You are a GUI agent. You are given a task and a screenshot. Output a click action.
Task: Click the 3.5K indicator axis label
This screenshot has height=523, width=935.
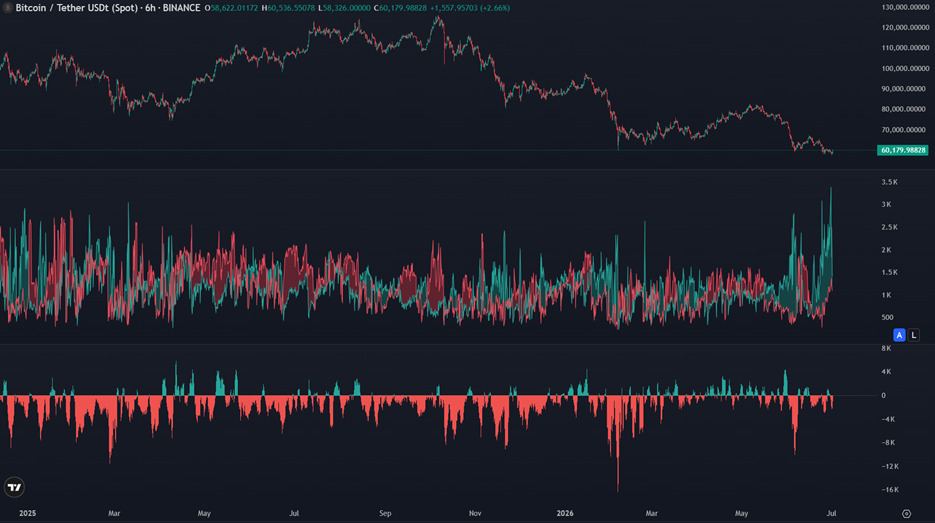coord(890,182)
